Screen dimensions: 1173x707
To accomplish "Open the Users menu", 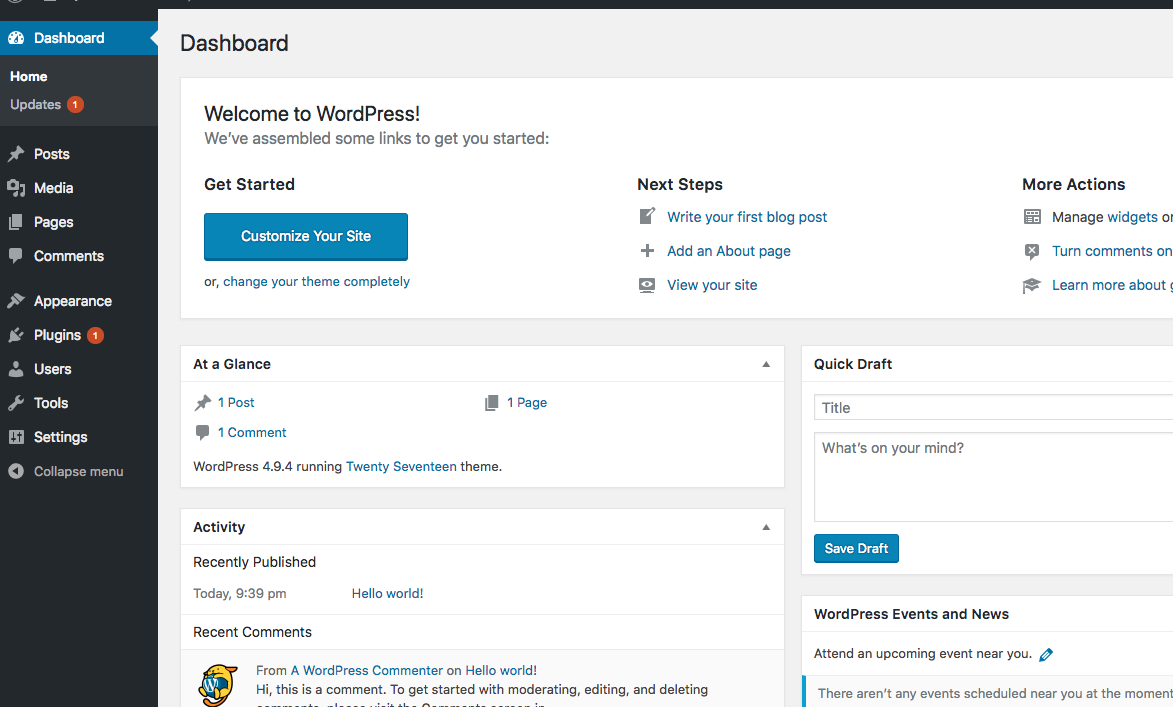I will click(x=52, y=369).
